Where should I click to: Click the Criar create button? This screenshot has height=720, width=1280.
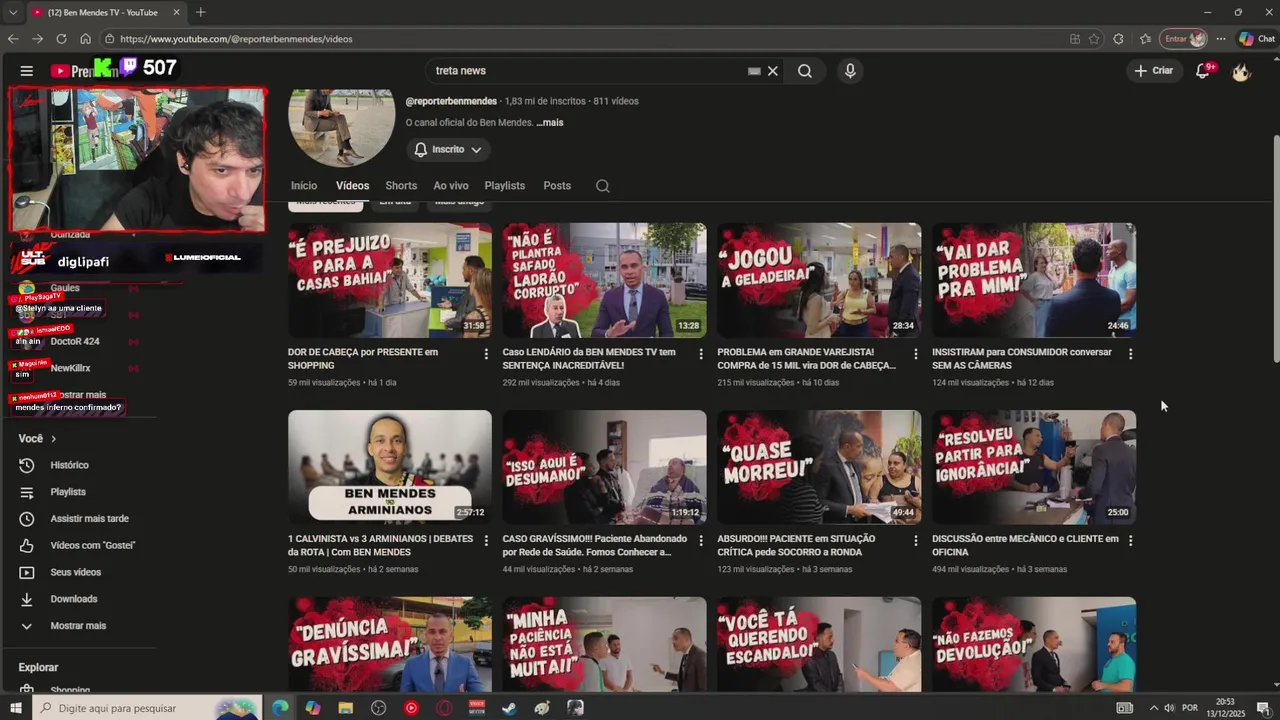1153,71
